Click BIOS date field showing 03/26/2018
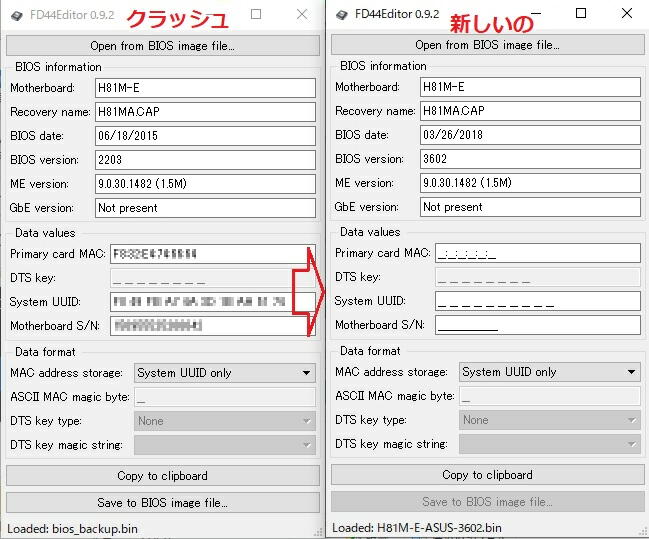Image resolution: width=649 pixels, height=539 pixels. [x=530, y=135]
